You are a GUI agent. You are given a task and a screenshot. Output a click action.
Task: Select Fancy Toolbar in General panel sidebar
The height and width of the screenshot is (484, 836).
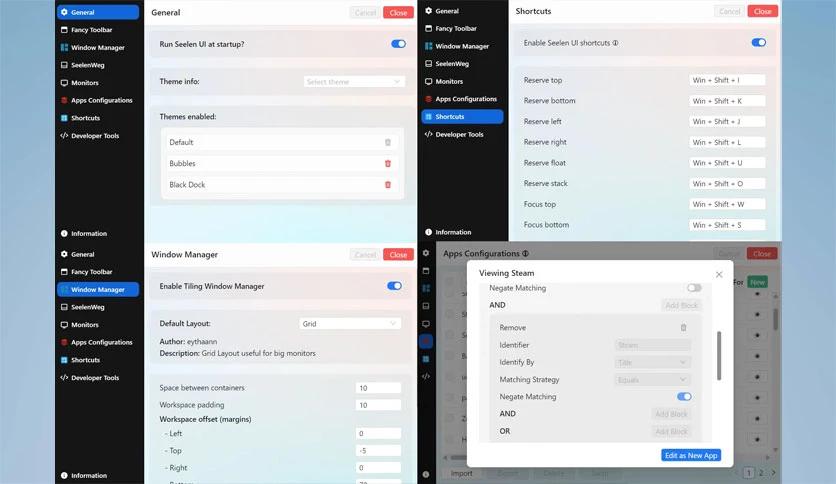click(x=98, y=30)
